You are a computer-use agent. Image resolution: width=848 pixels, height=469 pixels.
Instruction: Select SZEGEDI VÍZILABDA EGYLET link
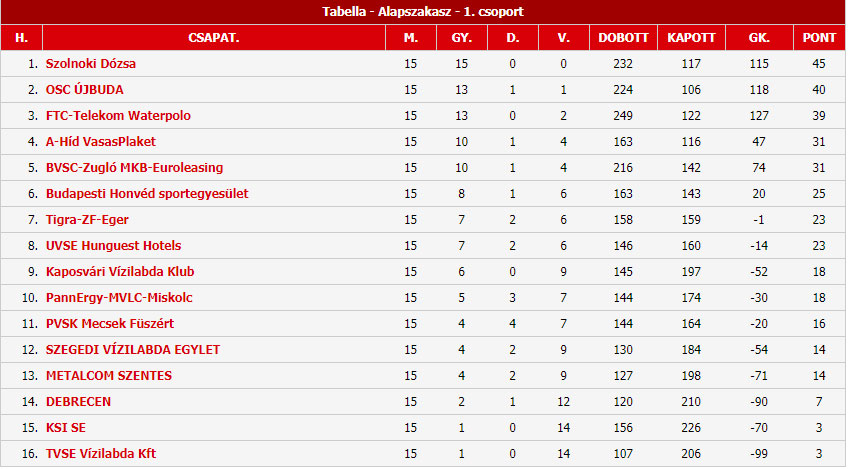coord(133,349)
